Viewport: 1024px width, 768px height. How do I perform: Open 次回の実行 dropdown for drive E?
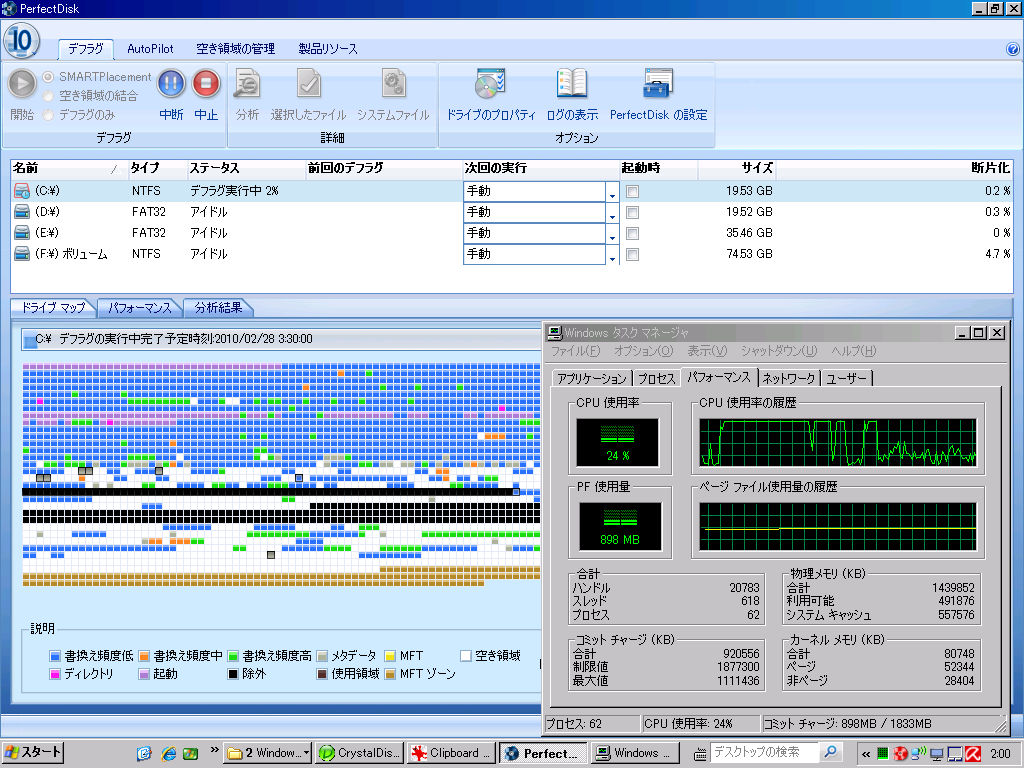pos(612,234)
